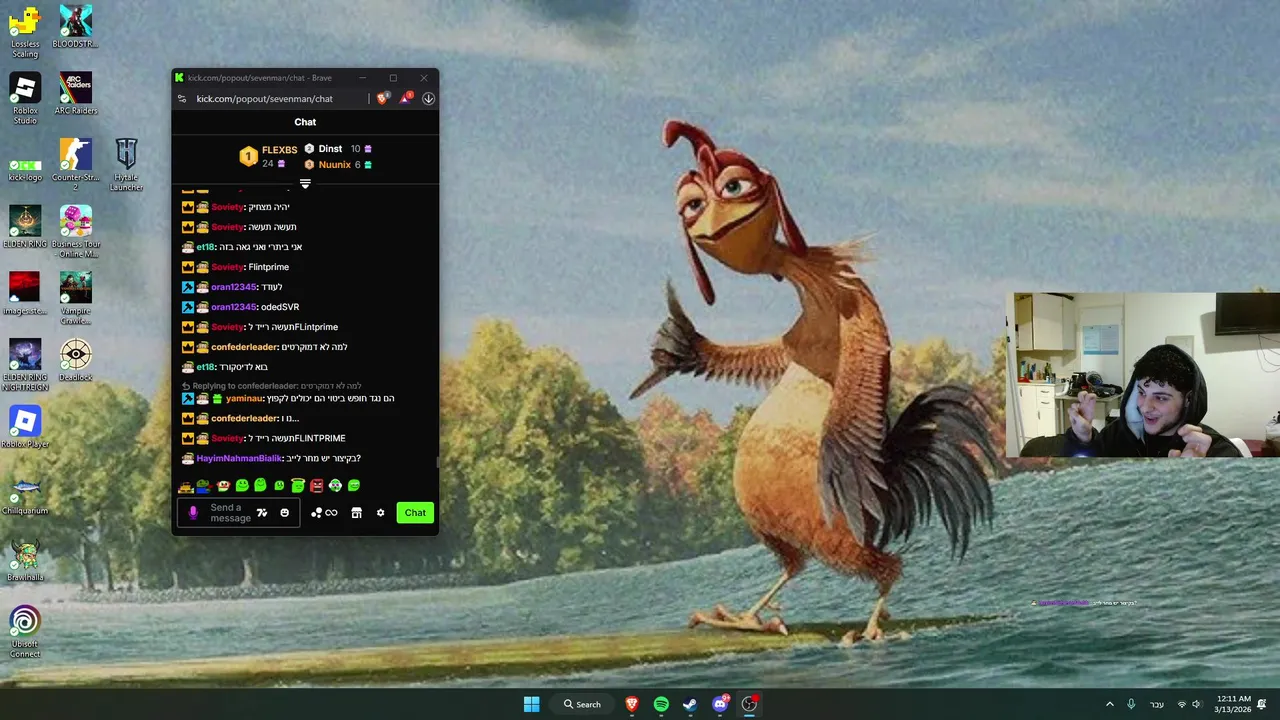The width and height of the screenshot is (1280, 720).
Task: Pick the last green laughing emote
Action: tap(354, 485)
